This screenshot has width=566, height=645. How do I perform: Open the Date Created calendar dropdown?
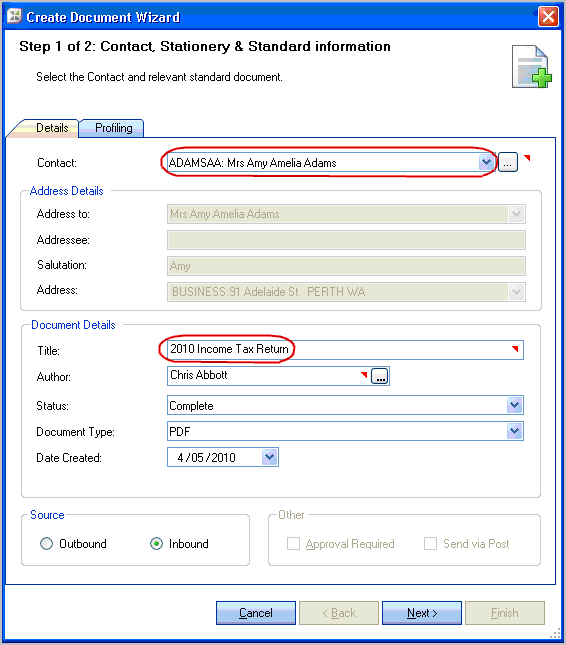click(269, 457)
